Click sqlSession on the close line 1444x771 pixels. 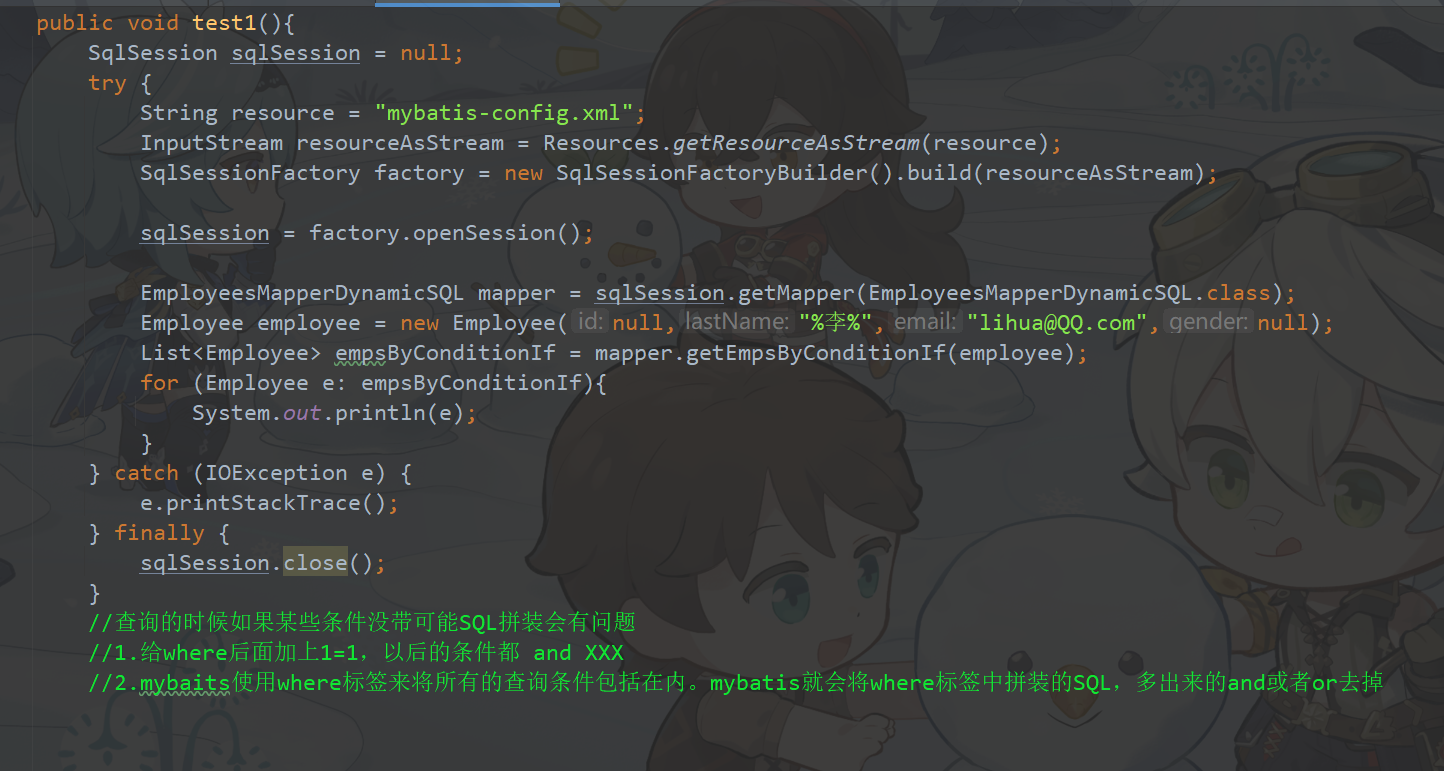(205, 563)
